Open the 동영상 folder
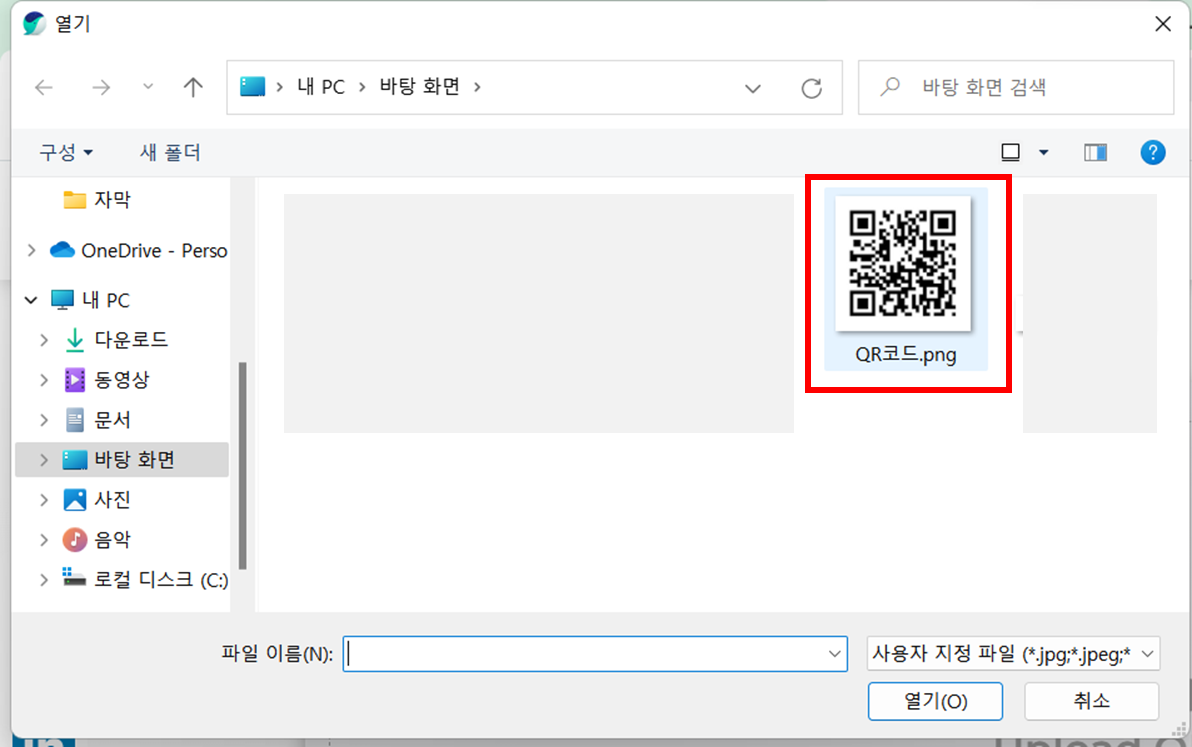1192x747 pixels. click(x=106, y=379)
